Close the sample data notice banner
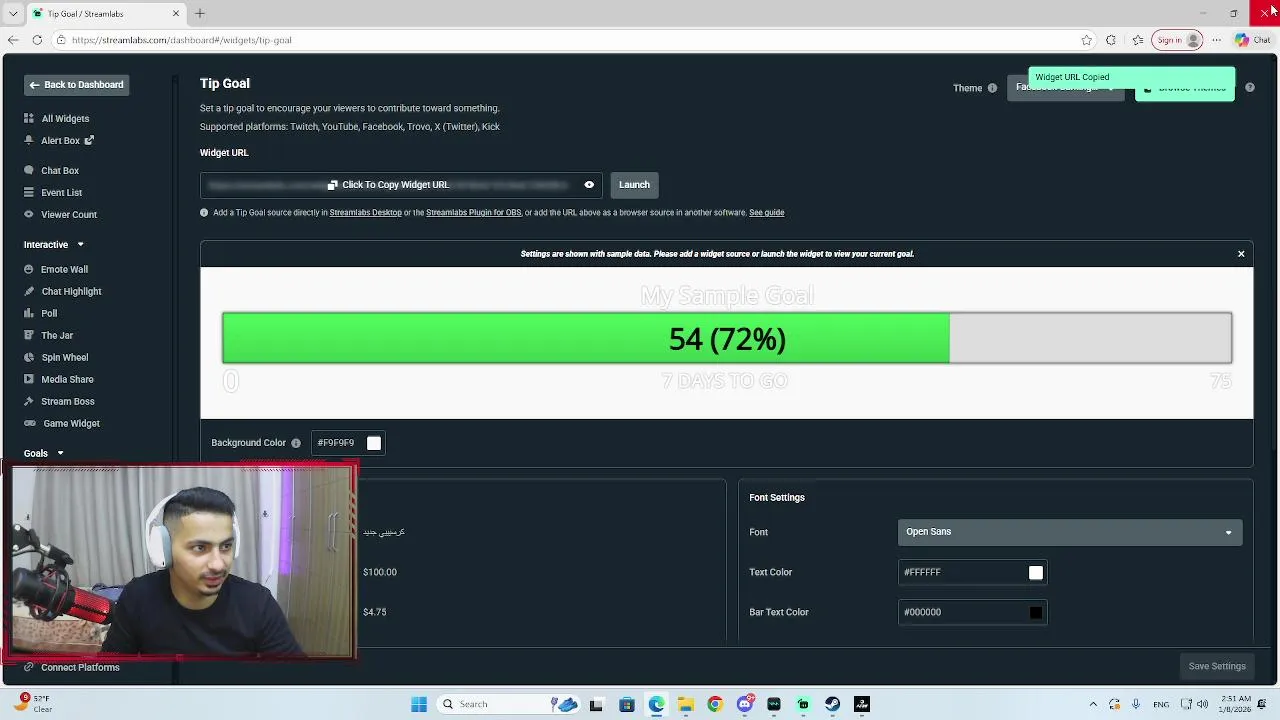 [1241, 254]
